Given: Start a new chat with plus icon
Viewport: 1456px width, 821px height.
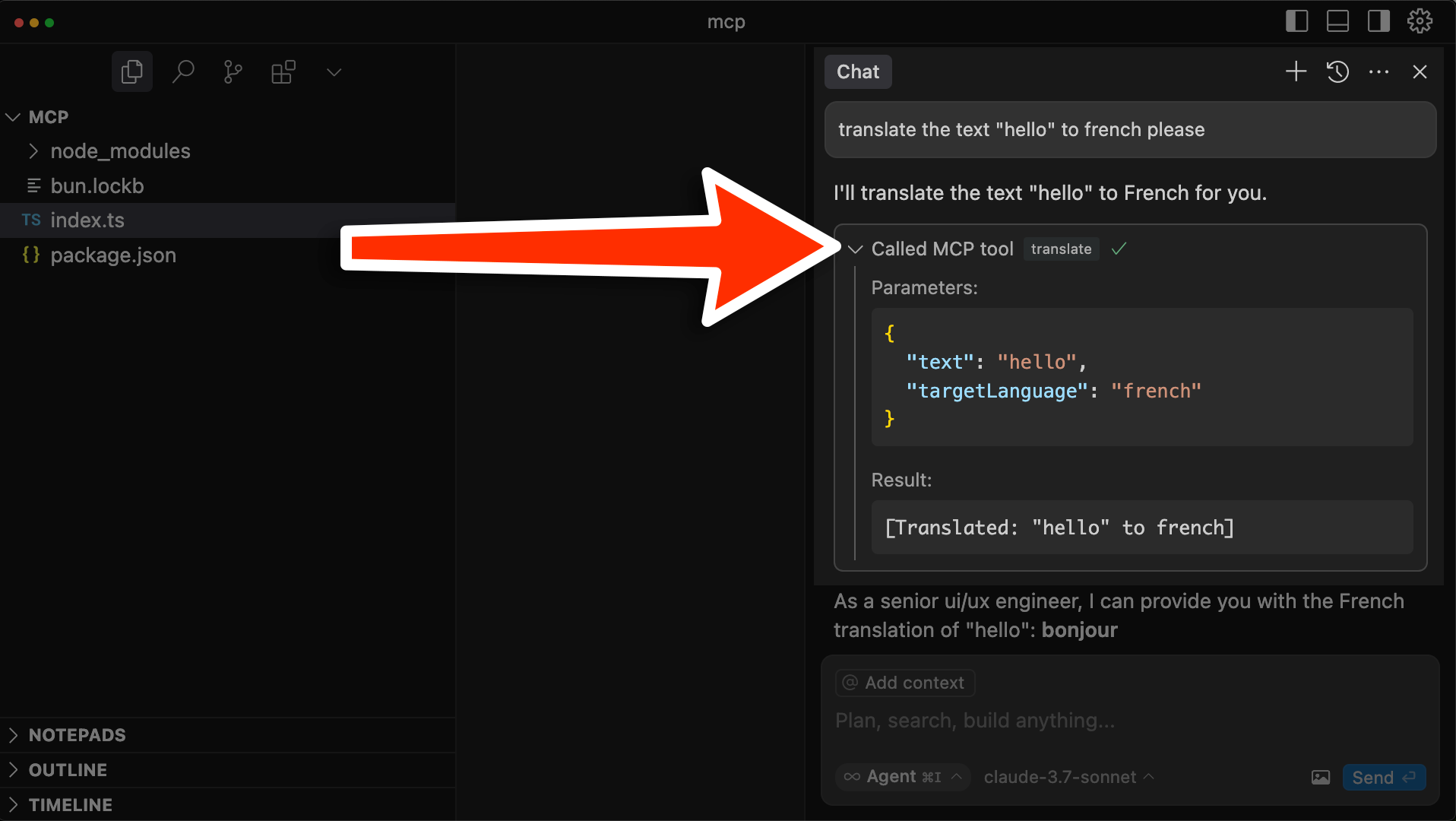Looking at the screenshot, I should tap(1296, 71).
